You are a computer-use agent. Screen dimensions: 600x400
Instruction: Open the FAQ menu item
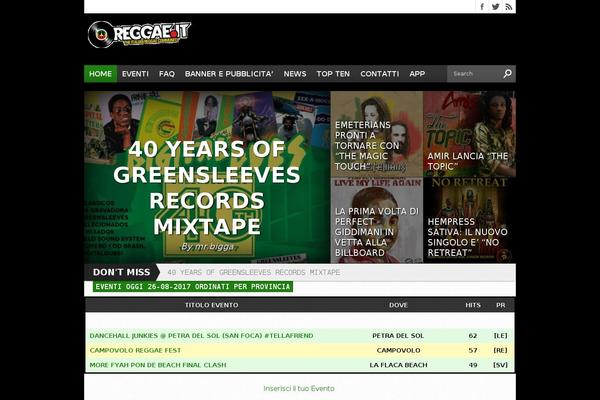tap(167, 73)
